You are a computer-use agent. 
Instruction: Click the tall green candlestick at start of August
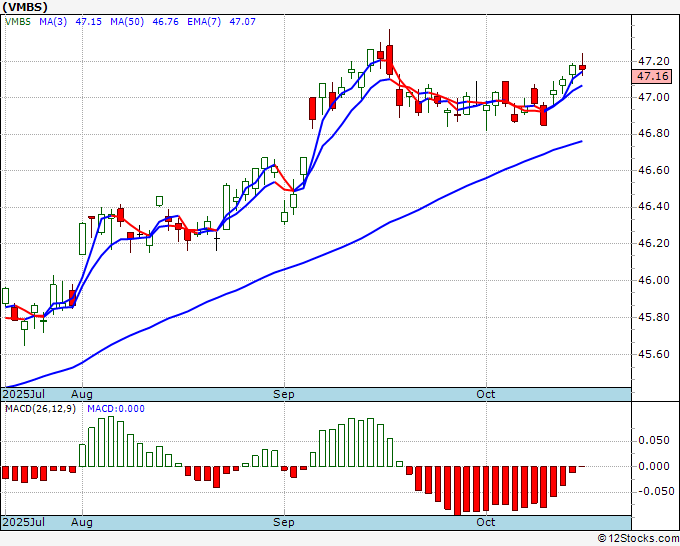[x=82, y=239]
